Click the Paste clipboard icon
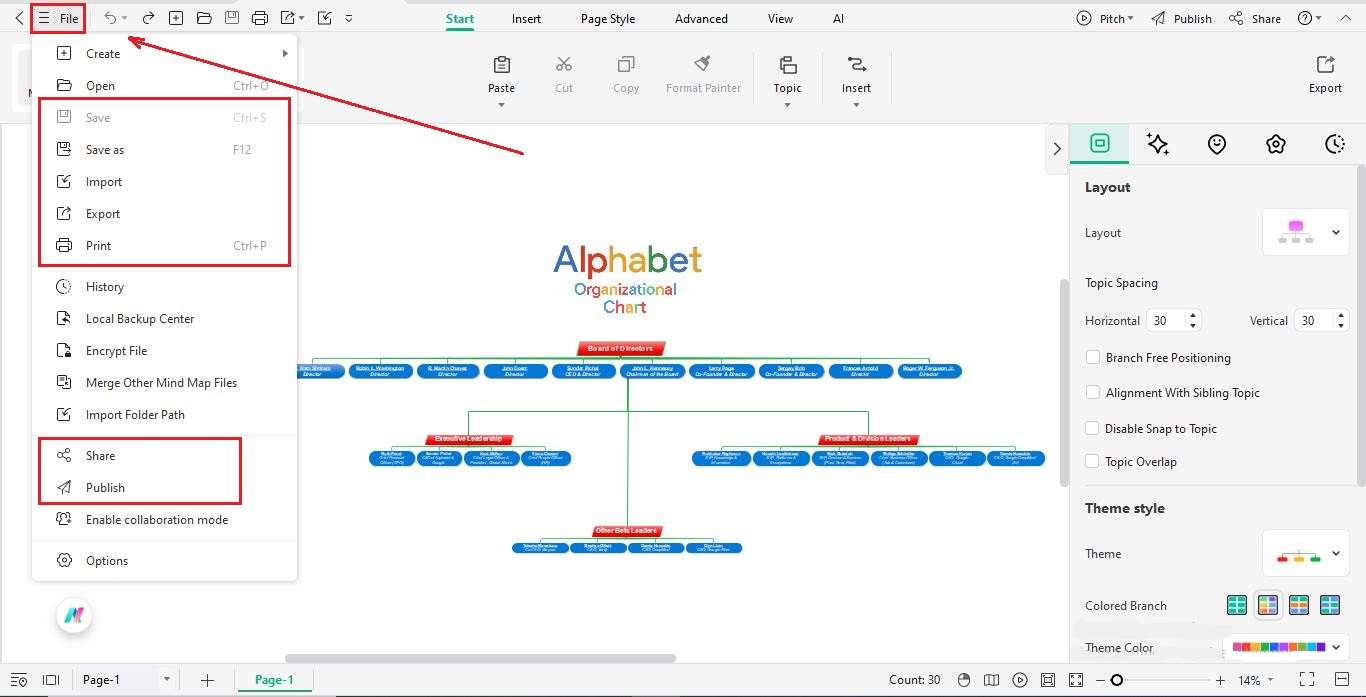This screenshot has height=697, width=1366. pos(502,65)
